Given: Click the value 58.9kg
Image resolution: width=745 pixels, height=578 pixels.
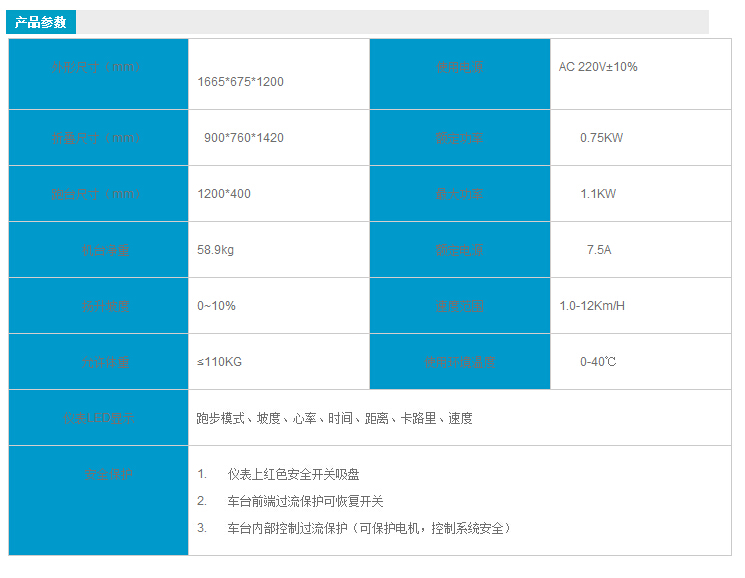Looking at the screenshot, I should tap(215, 250).
